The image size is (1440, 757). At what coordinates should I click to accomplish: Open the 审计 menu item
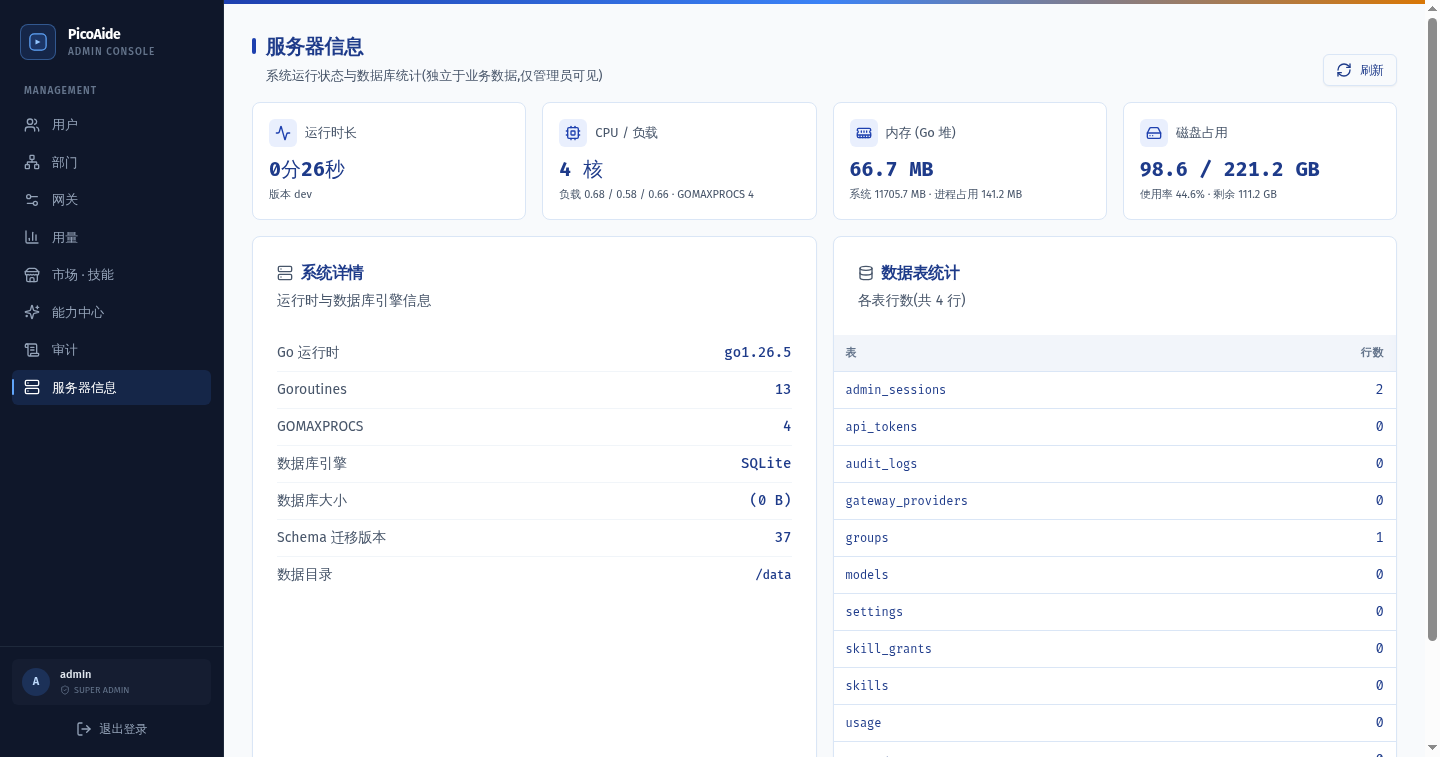[111, 350]
